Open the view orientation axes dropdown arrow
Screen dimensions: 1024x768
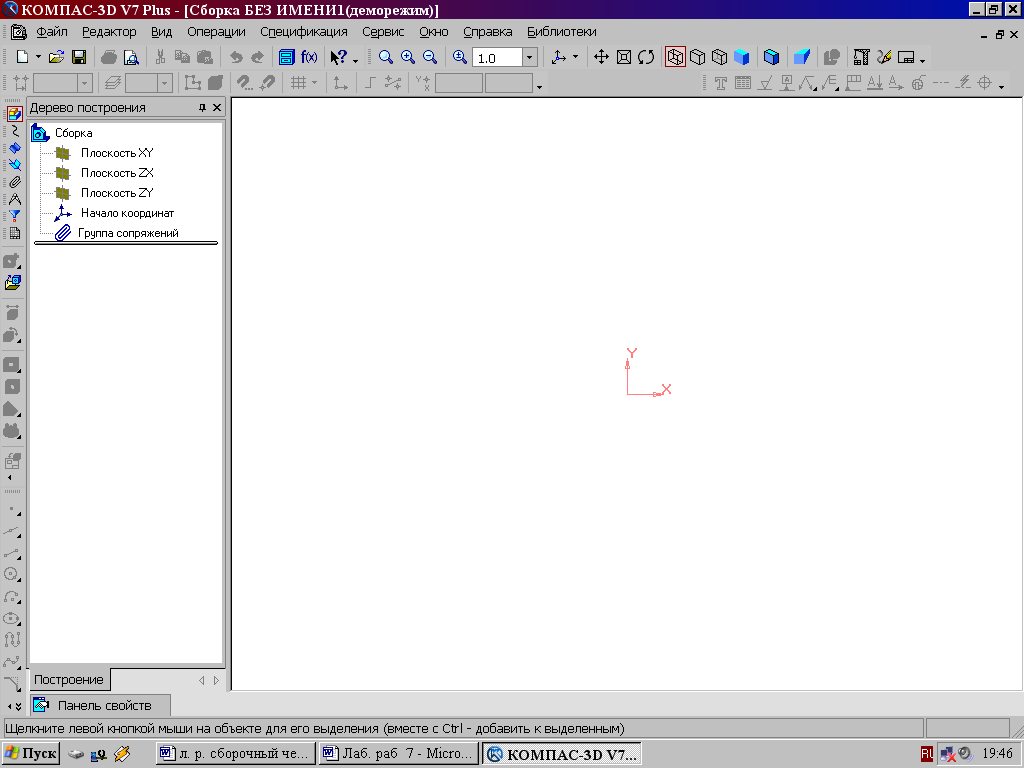coord(575,57)
